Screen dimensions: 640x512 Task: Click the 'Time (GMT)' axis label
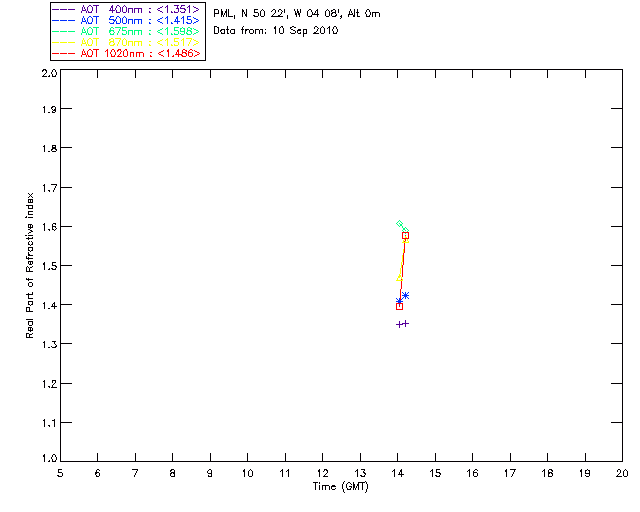pyautogui.click(x=340, y=486)
